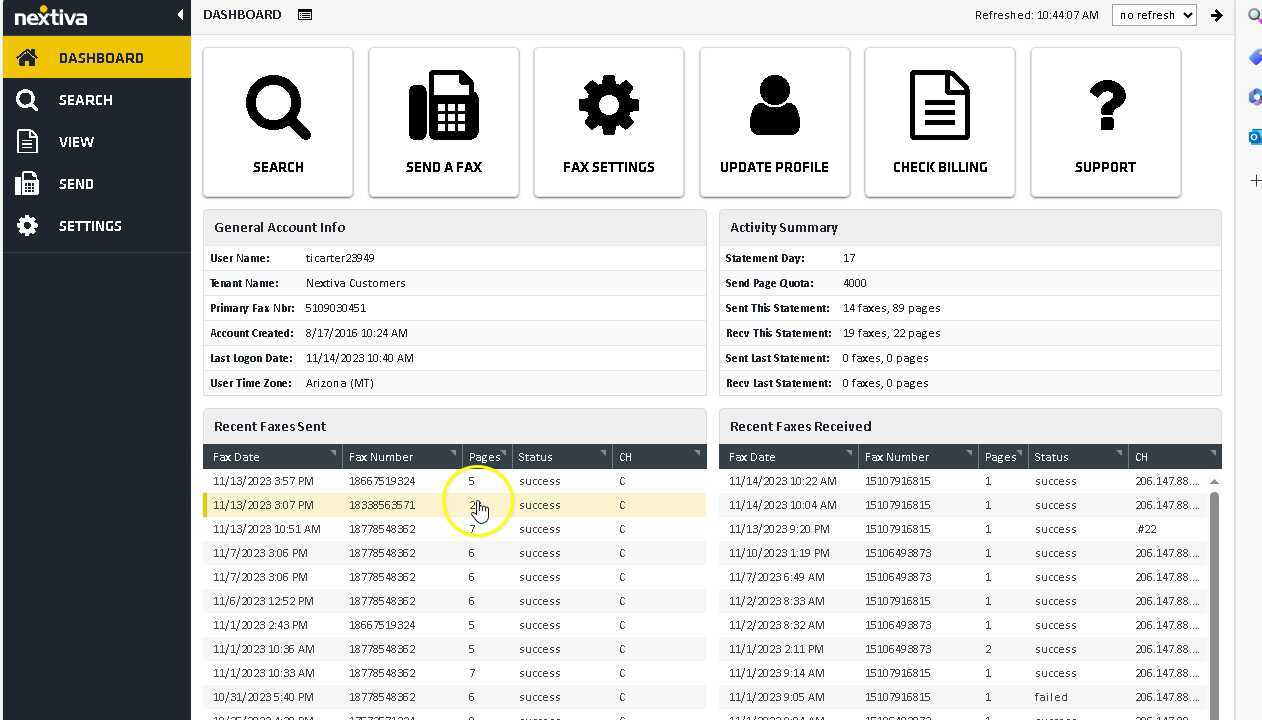Viewport: 1262px width, 720px height.
Task: Open the Fax Settings gear tile
Action: pyautogui.click(x=609, y=122)
